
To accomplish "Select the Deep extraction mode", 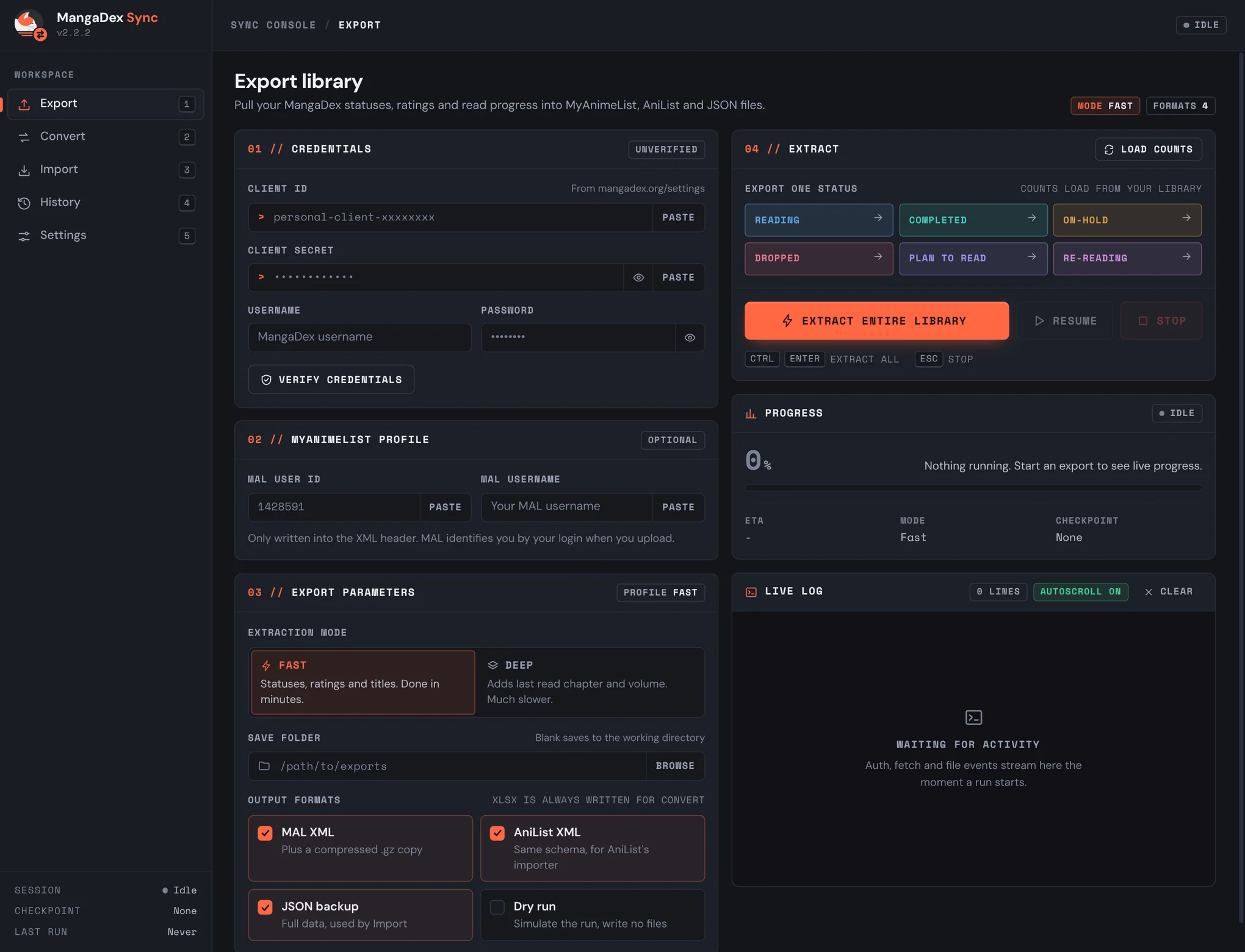I will pos(591,682).
